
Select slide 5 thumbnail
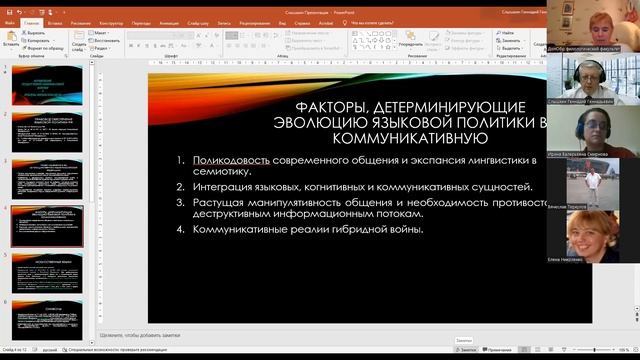[x=47, y=273]
